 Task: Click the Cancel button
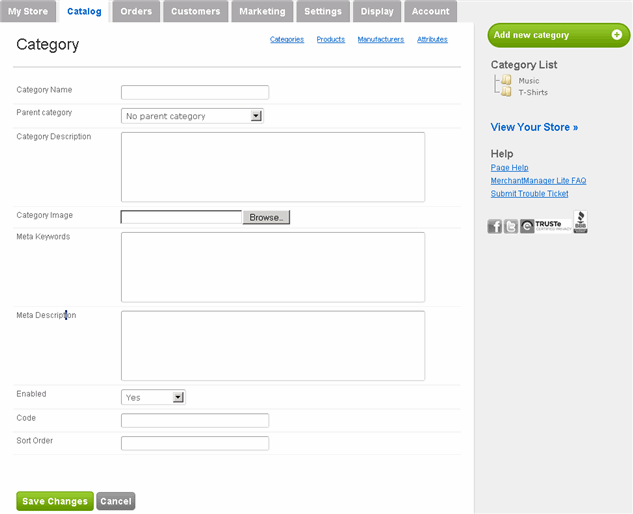116,501
